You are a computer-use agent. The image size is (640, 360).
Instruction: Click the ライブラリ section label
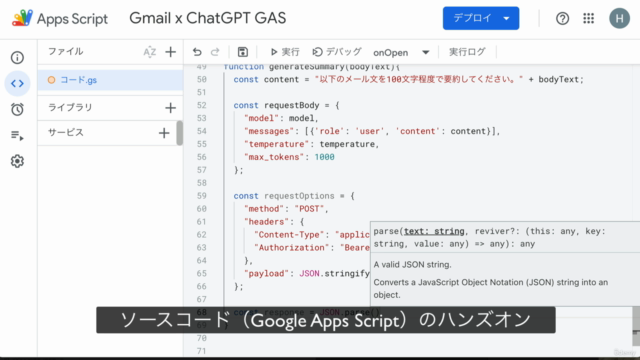tap(70, 107)
